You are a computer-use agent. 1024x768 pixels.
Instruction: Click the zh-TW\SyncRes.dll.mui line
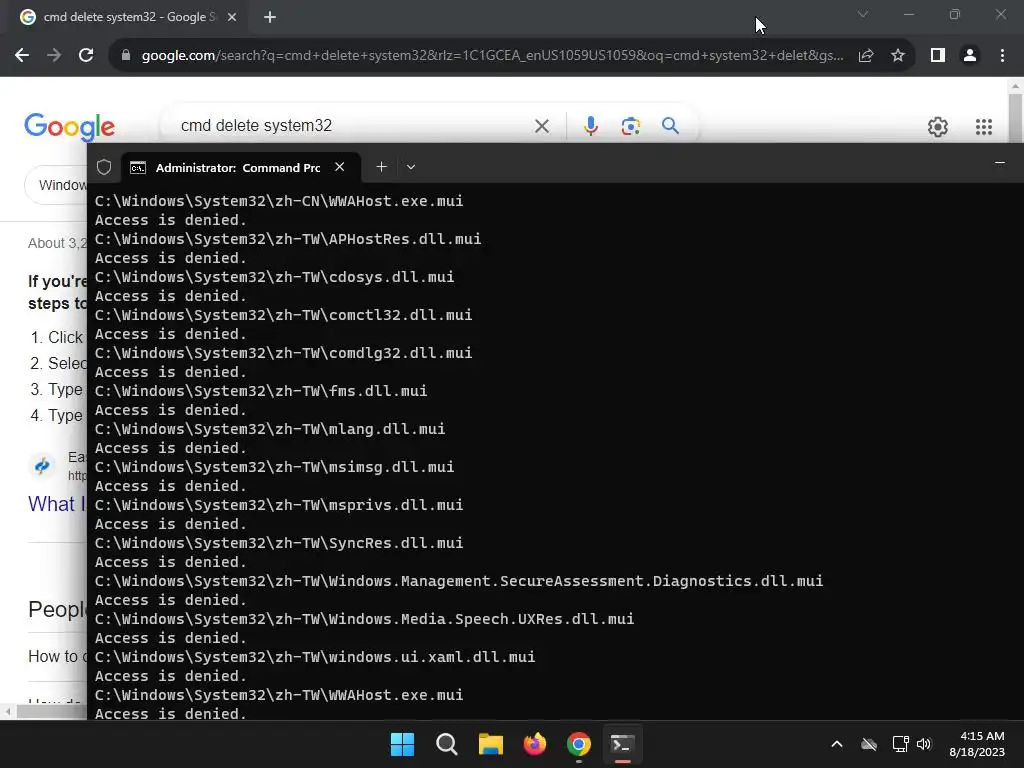point(279,543)
